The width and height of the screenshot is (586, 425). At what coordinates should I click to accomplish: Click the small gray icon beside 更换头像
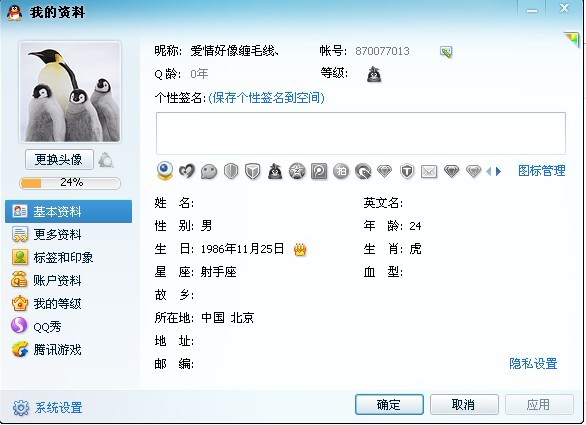[x=106, y=160]
